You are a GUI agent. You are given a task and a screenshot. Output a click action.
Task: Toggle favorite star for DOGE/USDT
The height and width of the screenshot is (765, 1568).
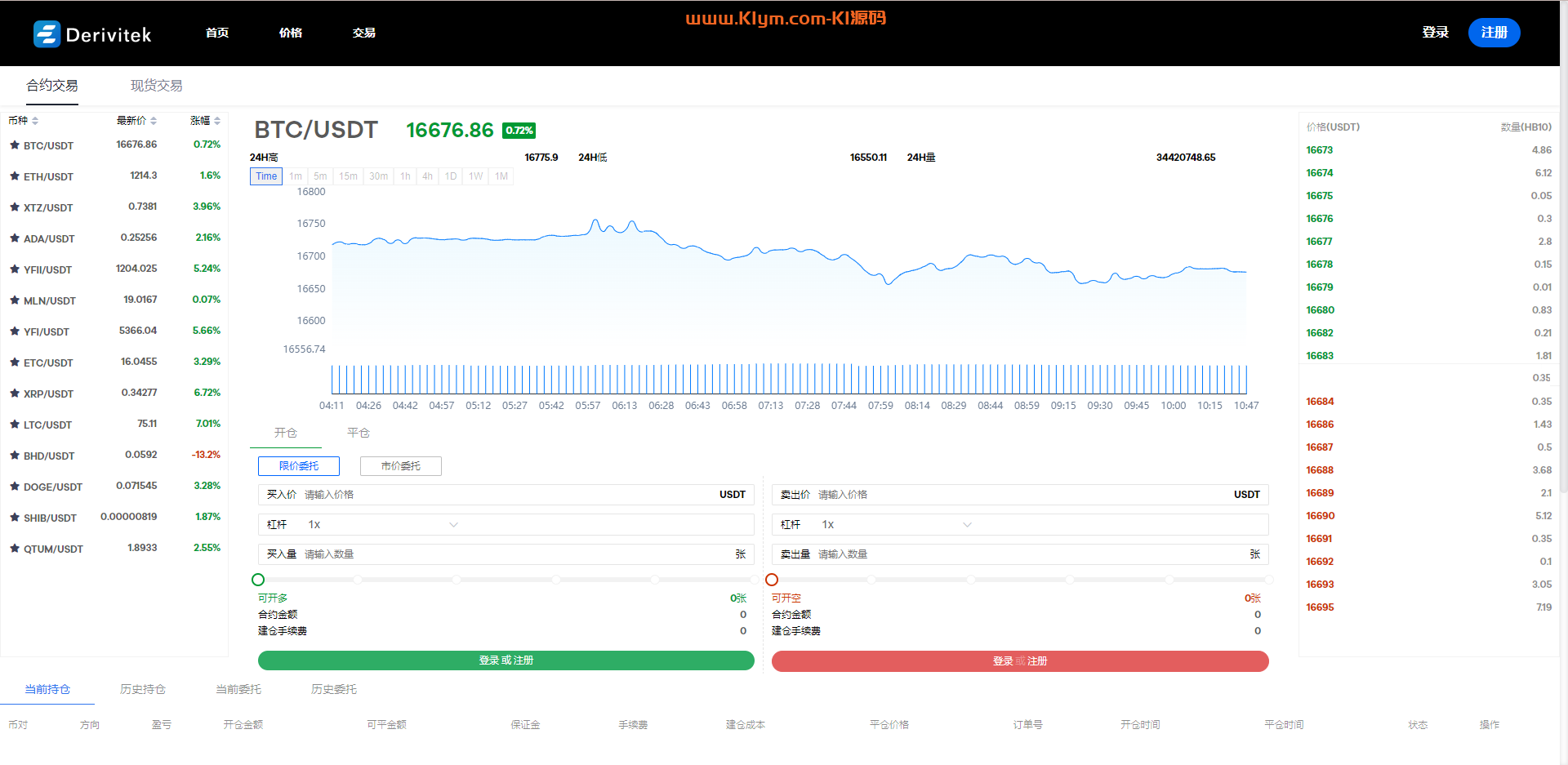tap(15, 487)
